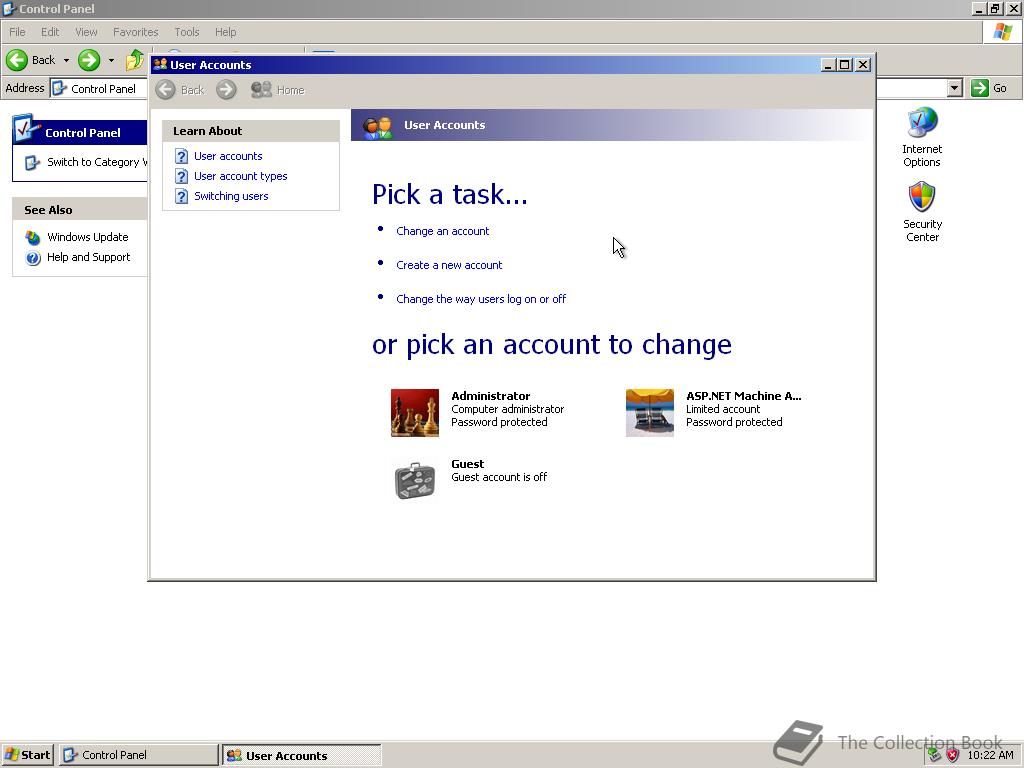1024x768 pixels.
Task: Open the Help menu
Action: (225, 32)
